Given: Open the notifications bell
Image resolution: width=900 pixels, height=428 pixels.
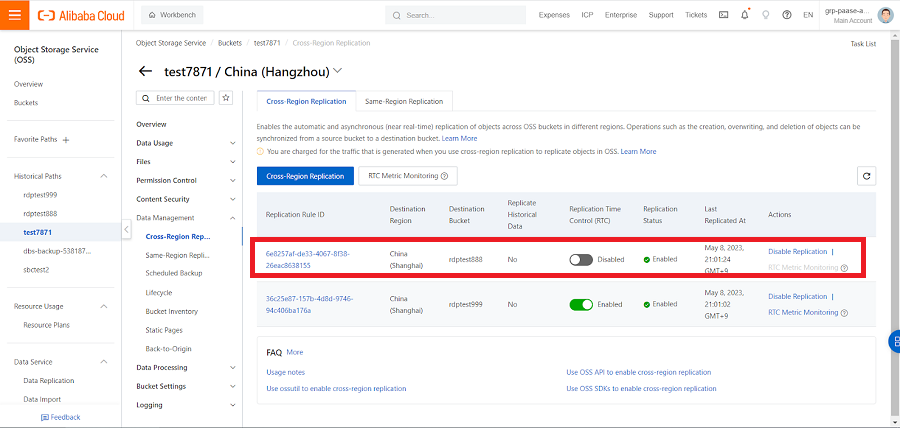Looking at the screenshot, I should tap(745, 15).
